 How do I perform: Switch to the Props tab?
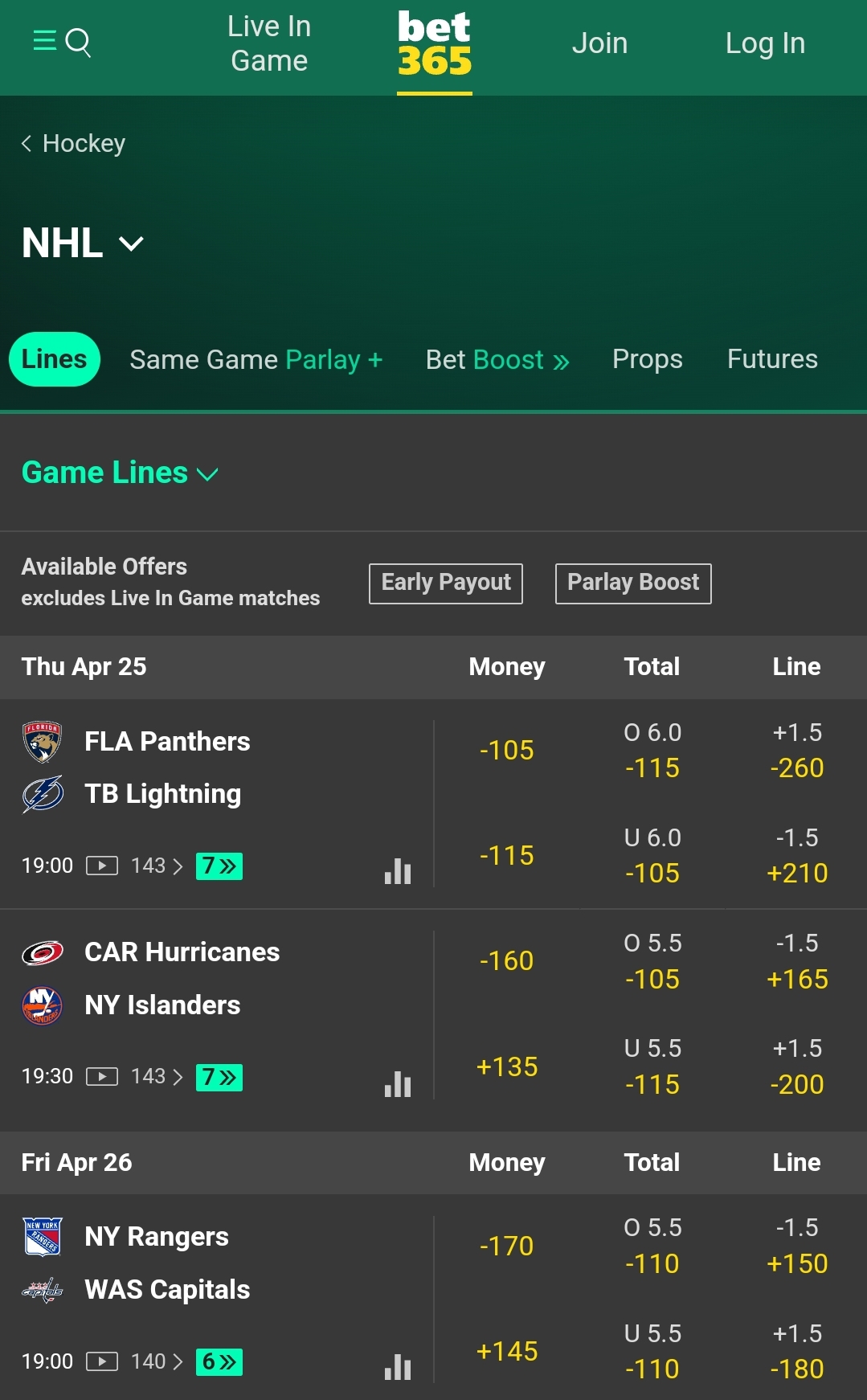[x=647, y=359]
